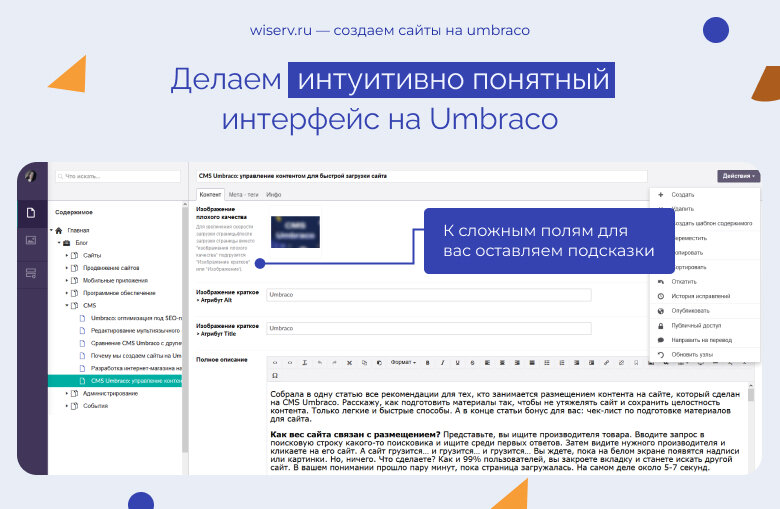Click the content tree vertical scrollbar
780x509 pixels.
pos(185,328)
